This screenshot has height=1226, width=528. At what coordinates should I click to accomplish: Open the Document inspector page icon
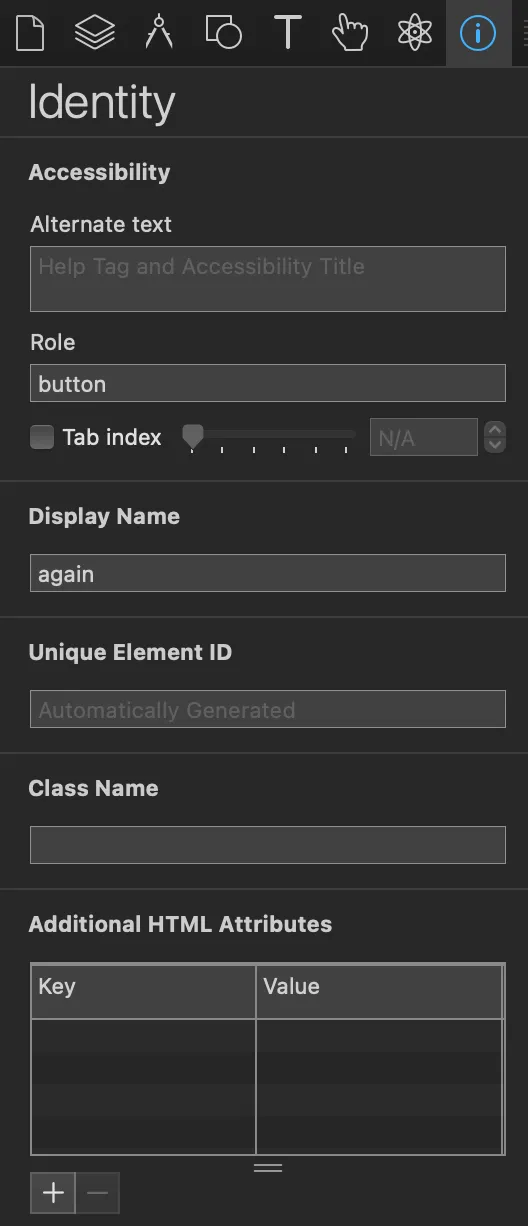pyautogui.click(x=31, y=33)
